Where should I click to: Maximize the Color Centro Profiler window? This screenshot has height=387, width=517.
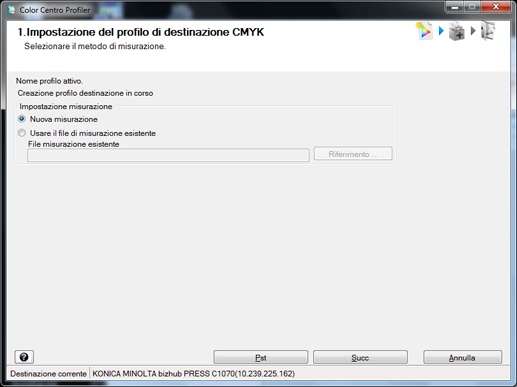click(472, 7)
